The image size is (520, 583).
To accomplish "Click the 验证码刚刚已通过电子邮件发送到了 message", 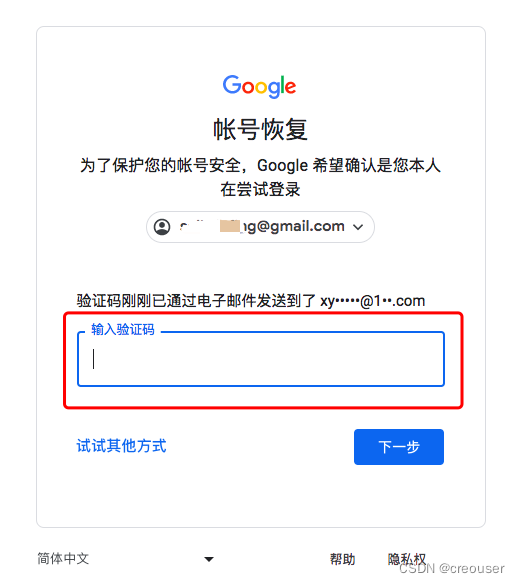I will click(x=196, y=301).
